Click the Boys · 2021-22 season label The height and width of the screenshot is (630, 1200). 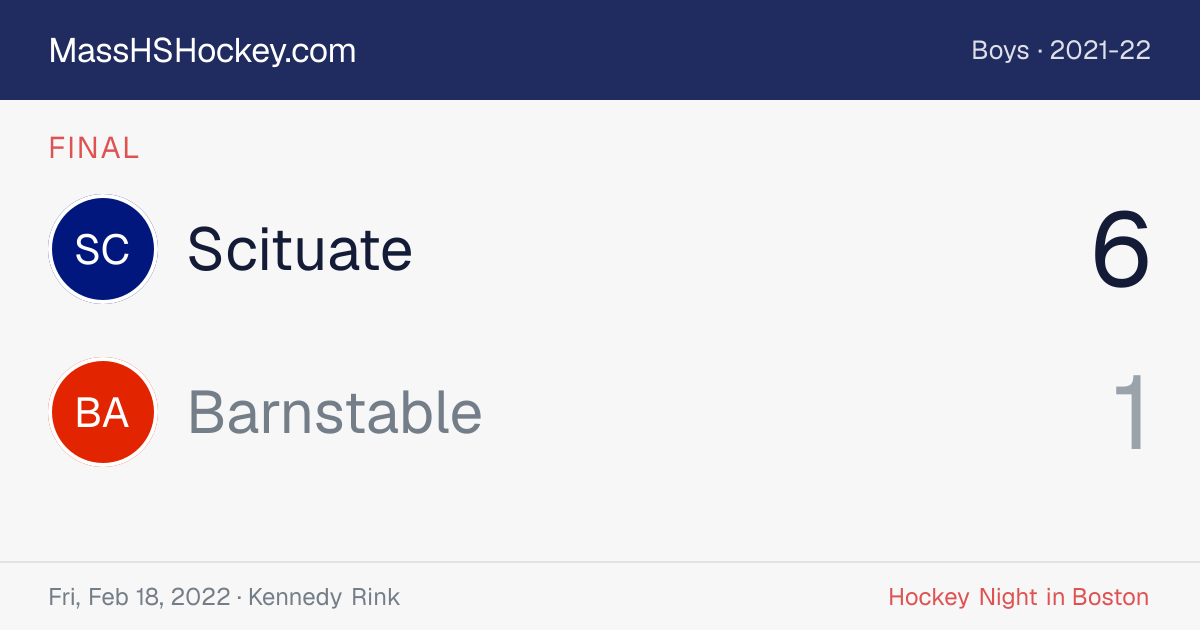pos(1061,50)
